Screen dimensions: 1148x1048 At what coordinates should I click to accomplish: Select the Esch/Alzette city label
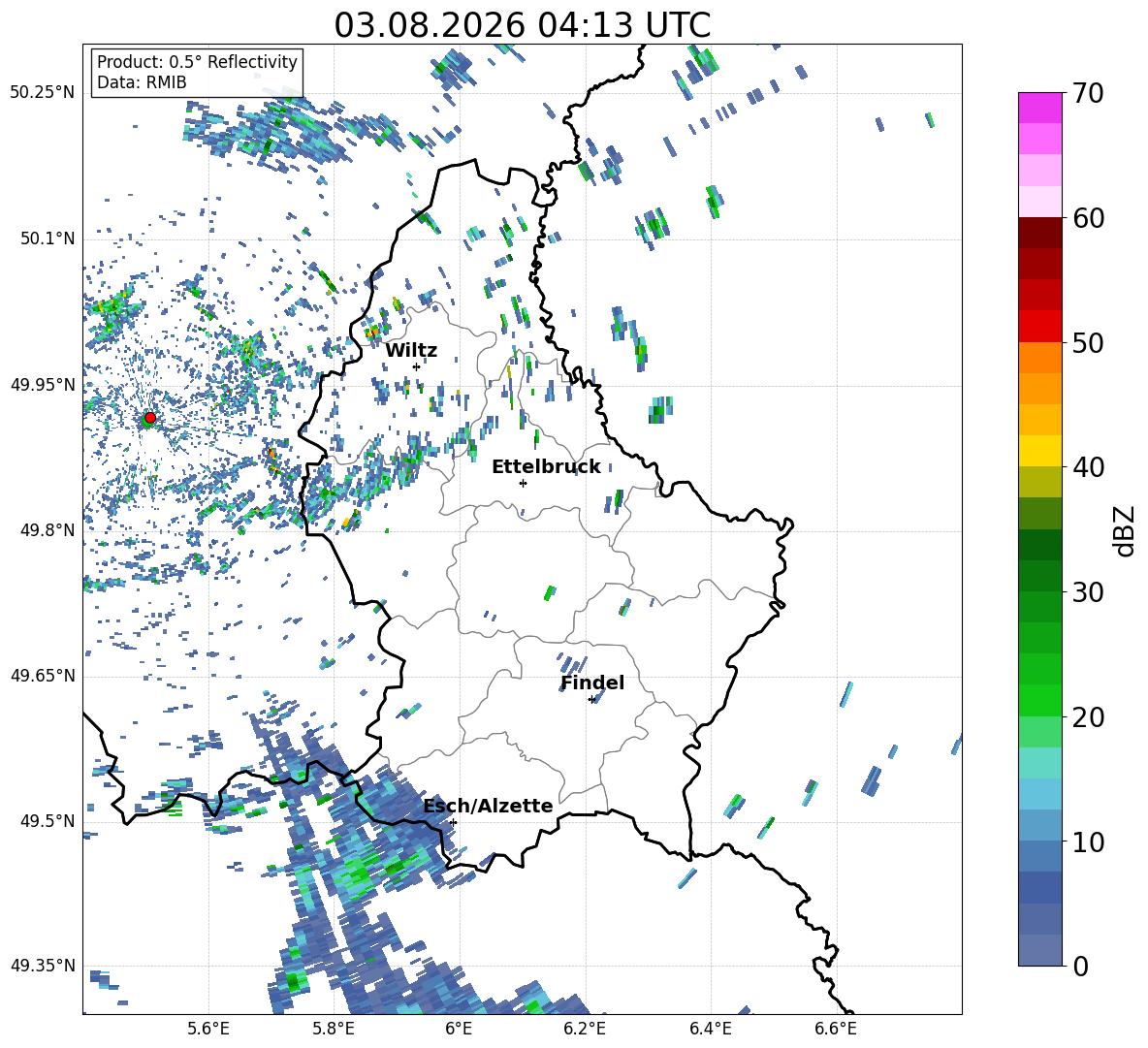(489, 806)
